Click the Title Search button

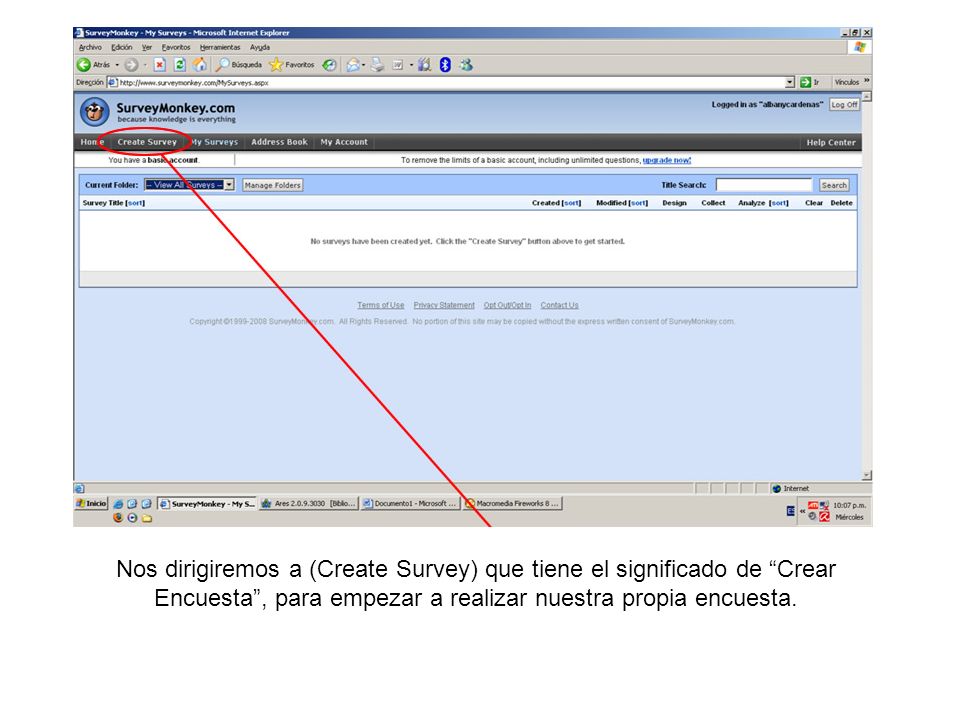click(x=834, y=185)
